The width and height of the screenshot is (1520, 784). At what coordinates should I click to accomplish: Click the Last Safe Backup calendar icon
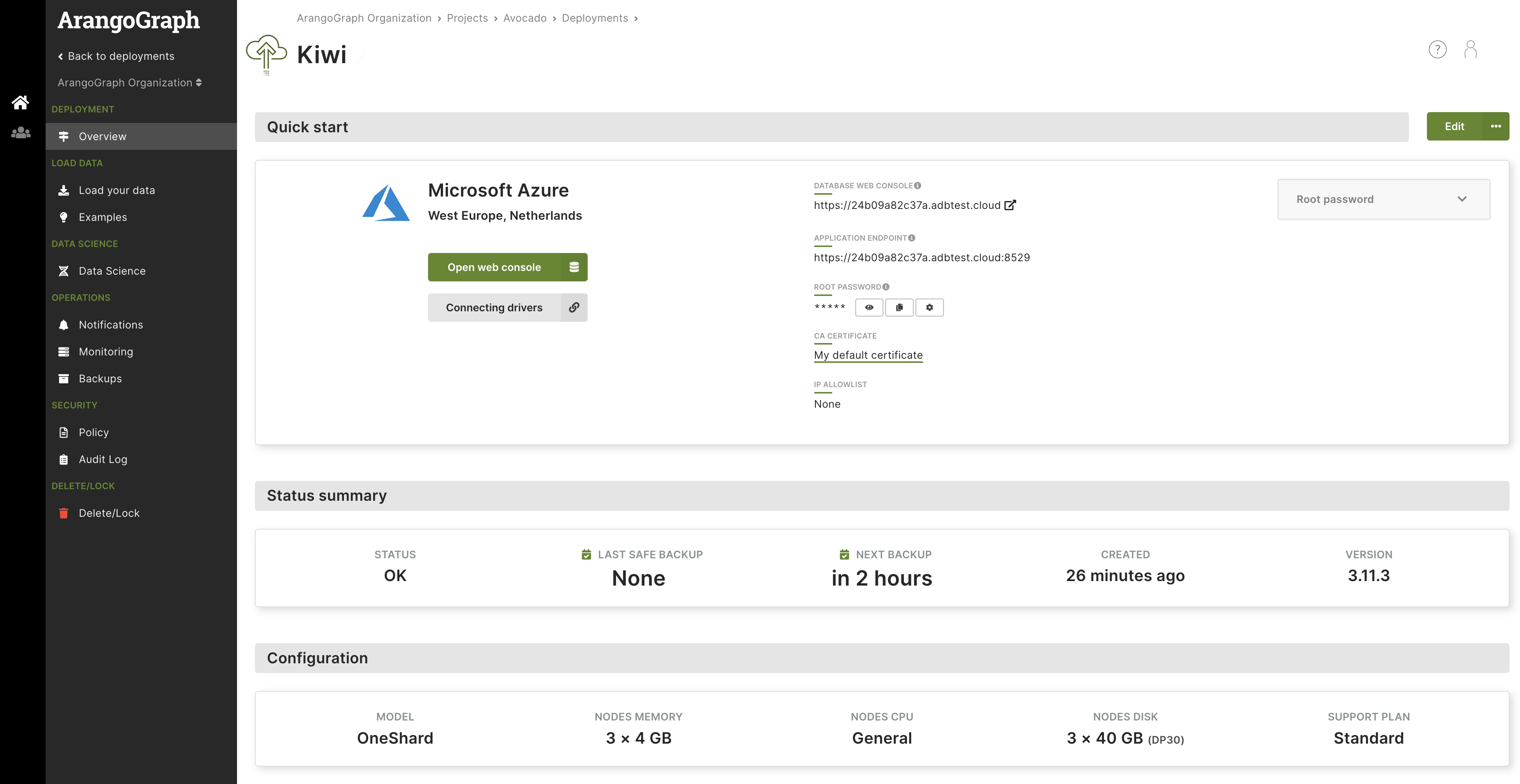click(587, 555)
